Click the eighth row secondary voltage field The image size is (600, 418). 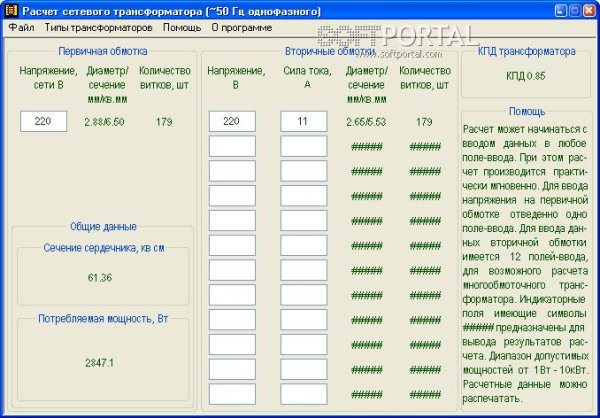click(x=232, y=295)
